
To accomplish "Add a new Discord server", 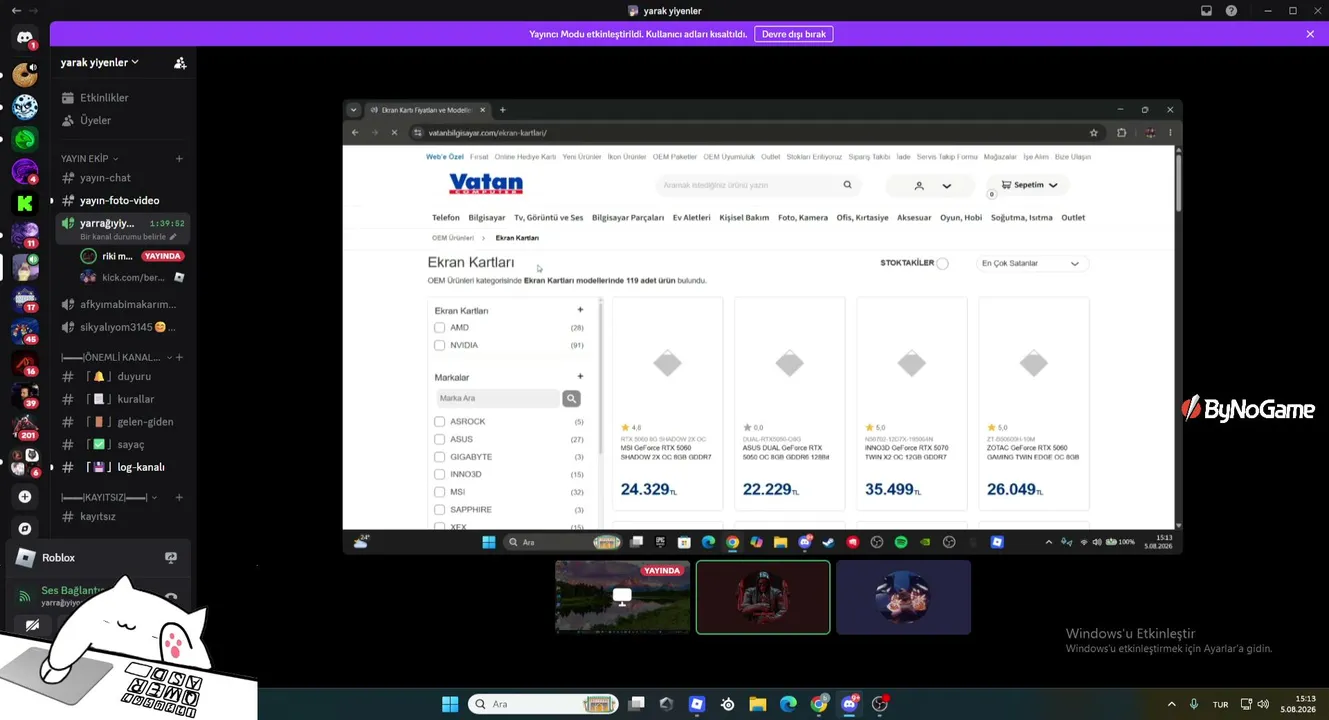I will (x=25, y=497).
